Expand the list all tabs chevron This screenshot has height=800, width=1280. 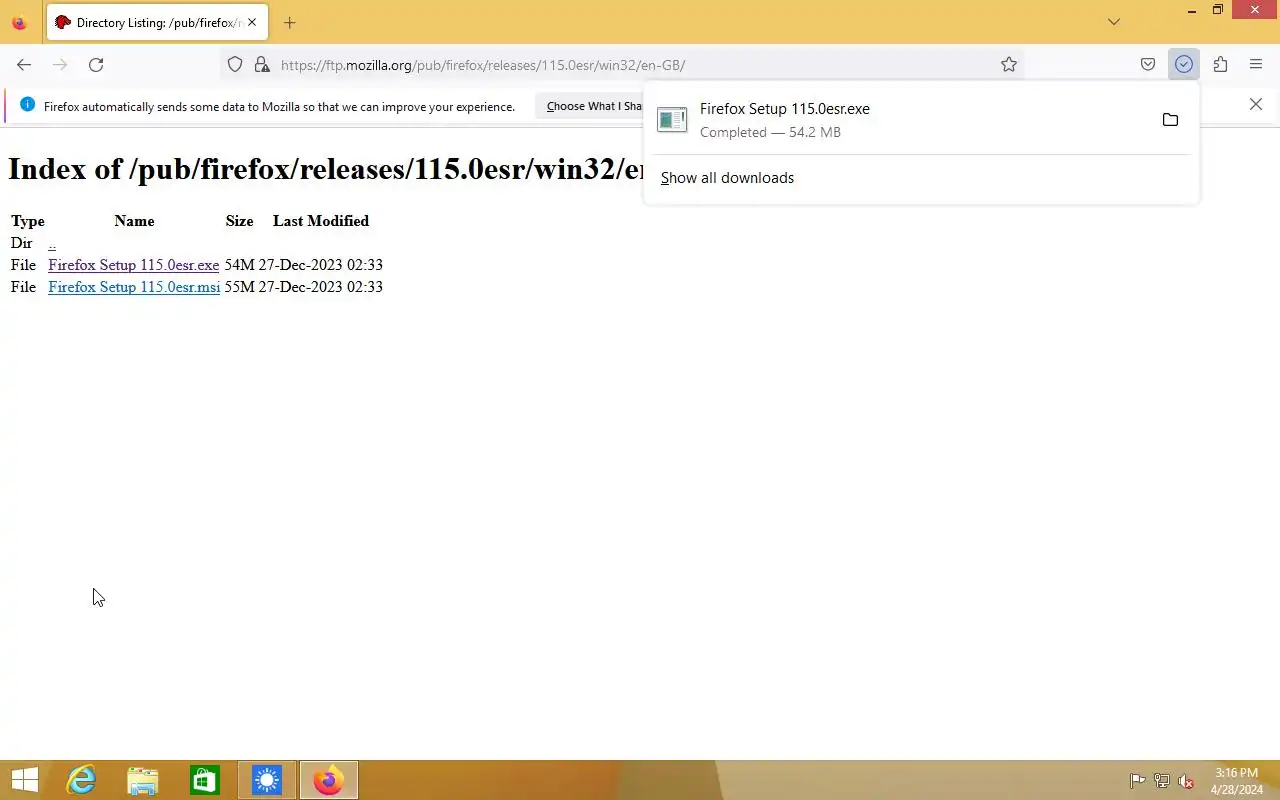pyautogui.click(x=1114, y=22)
